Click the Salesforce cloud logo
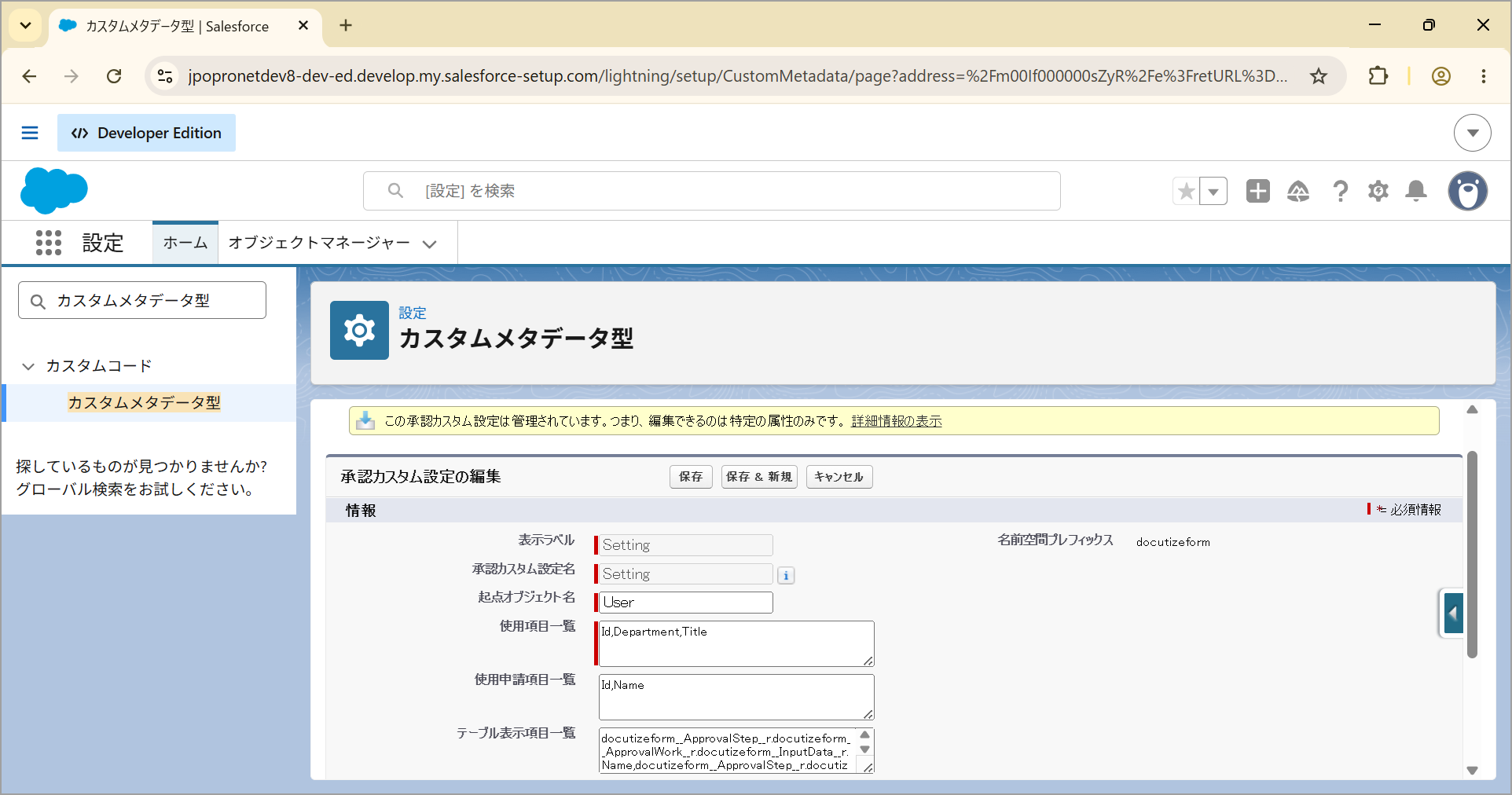The height and width of the screenshot is (795, 1512). pos(54,191)
